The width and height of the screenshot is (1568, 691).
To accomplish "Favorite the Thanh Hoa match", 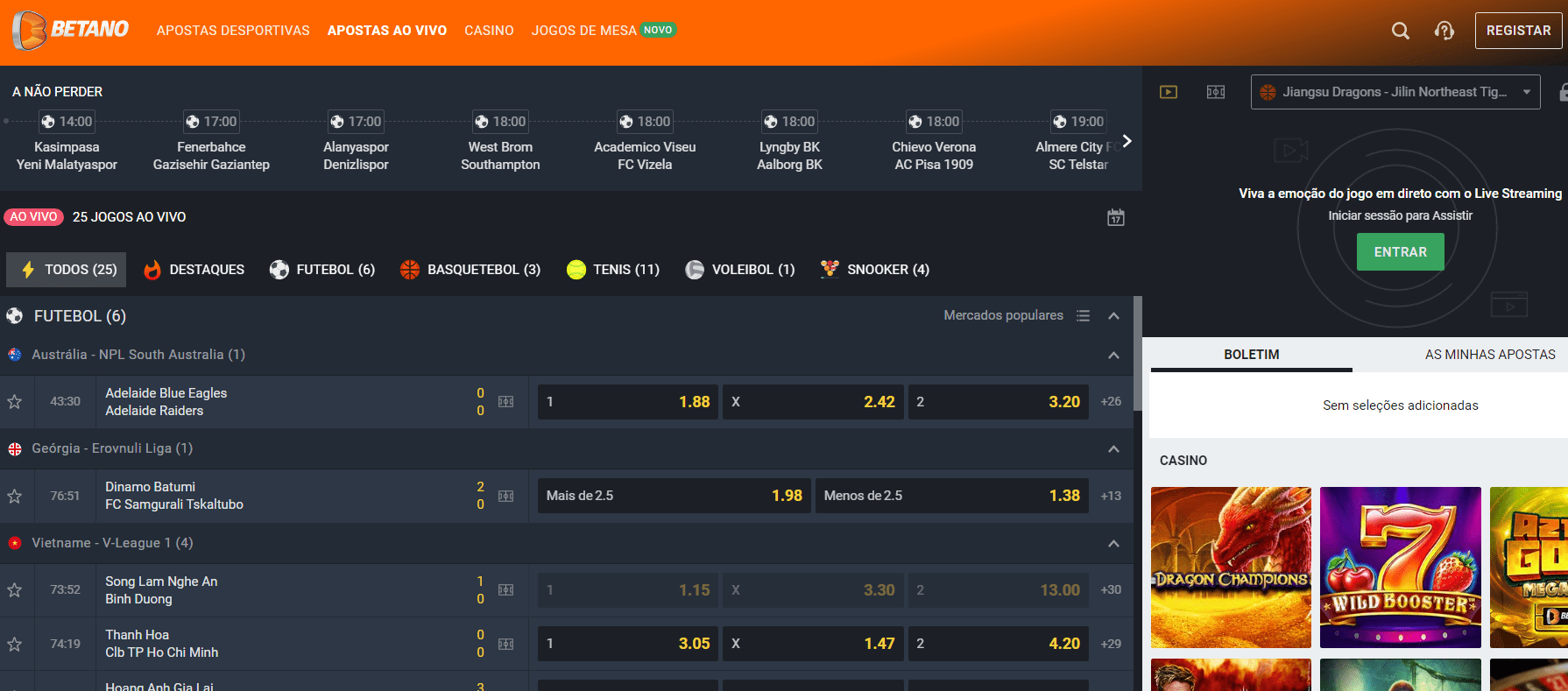I will (15, 644).
